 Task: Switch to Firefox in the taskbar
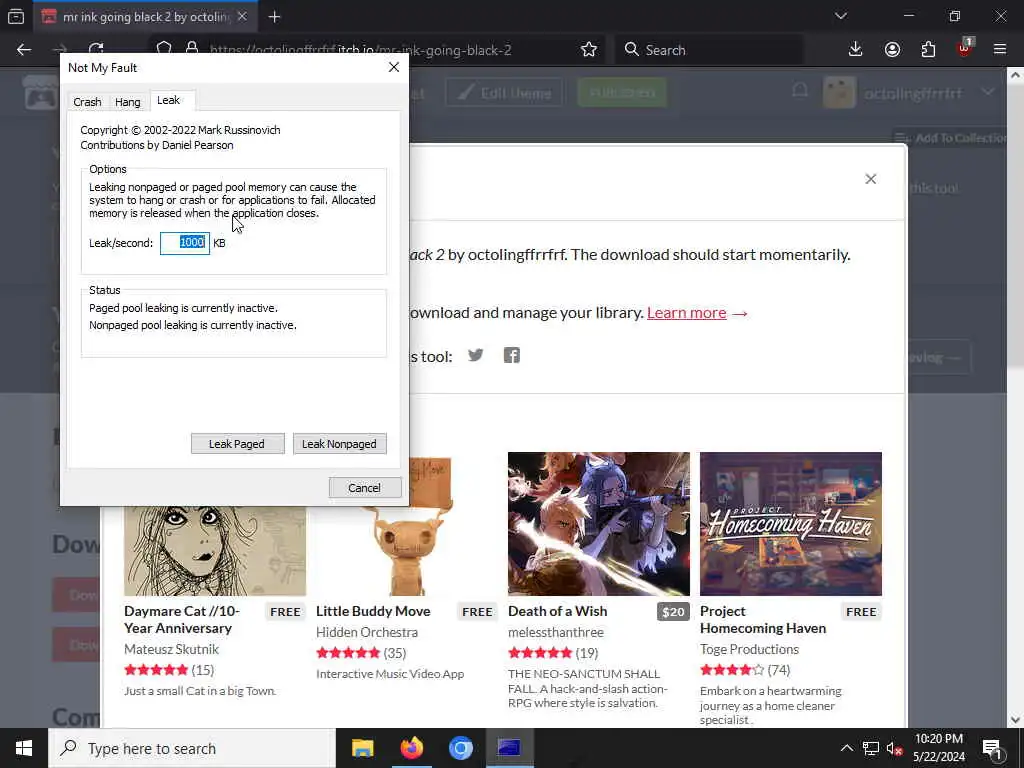[411, 748]
